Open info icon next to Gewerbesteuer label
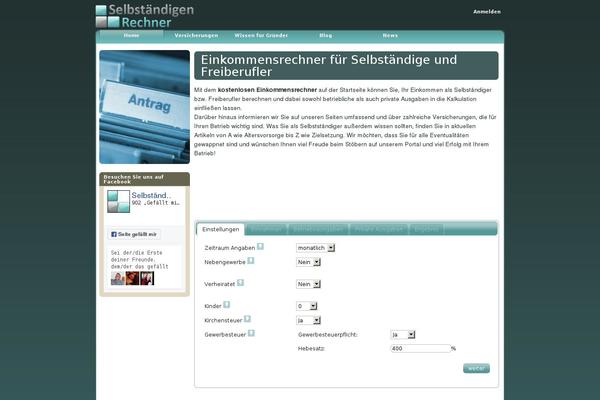The height and width of the screenshot is (400, 600). point(251,333)
